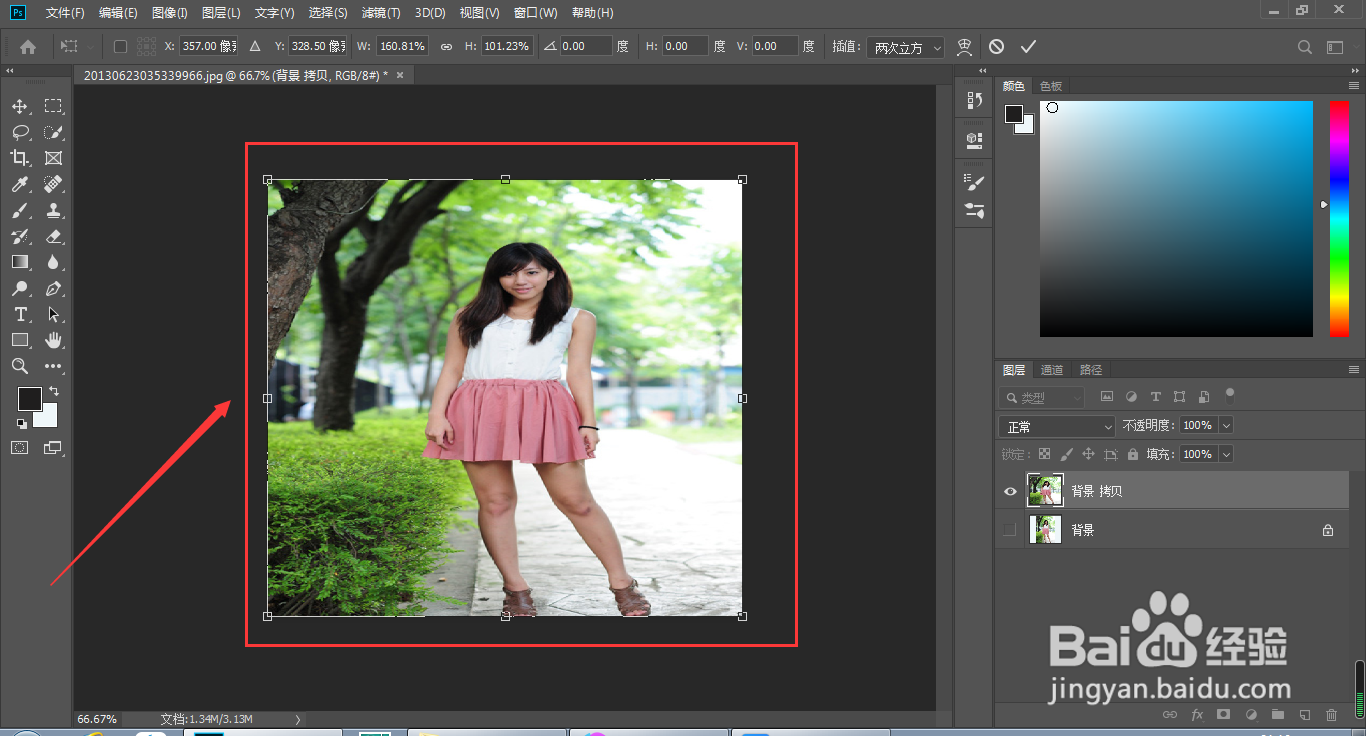Select the Horizontal Type tool
The image size is (1366, 736).
pos(20,314)
